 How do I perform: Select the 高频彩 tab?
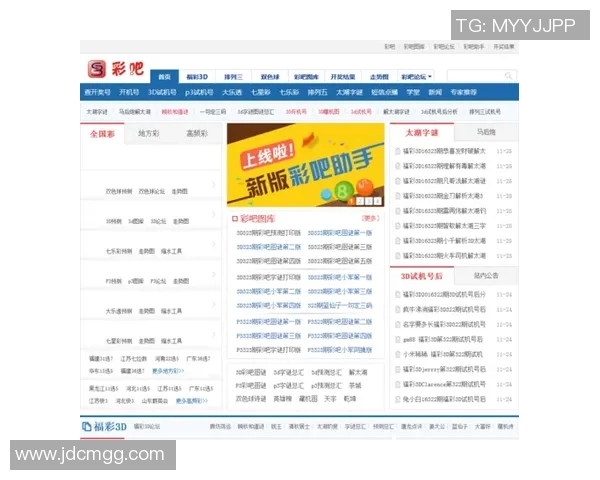[x=197, y=134]
